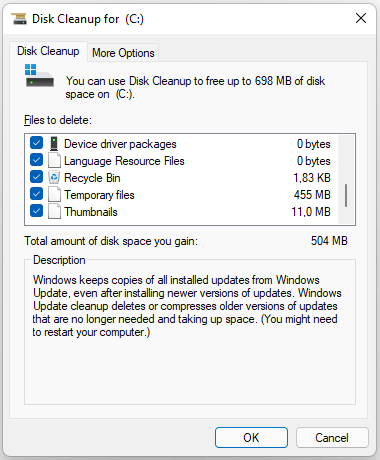
Task: Confirm cleanup with the OK button
Action: click(251, 437)
